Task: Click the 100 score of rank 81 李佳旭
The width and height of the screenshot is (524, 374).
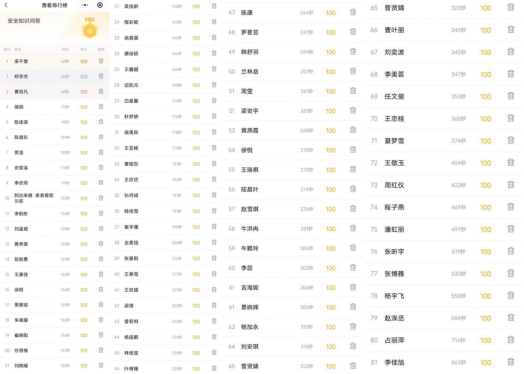Action: click(486, 362)
